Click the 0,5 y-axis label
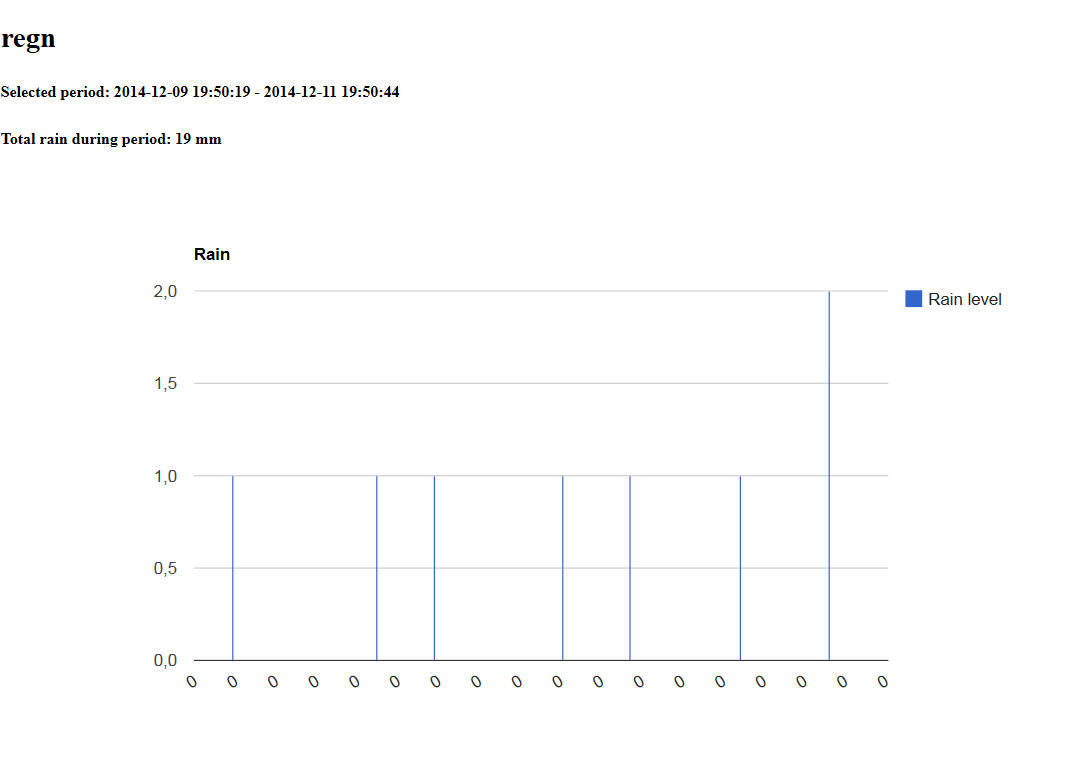The height and width of the screenshot is (763, 1091). click(x=165, y=568)
